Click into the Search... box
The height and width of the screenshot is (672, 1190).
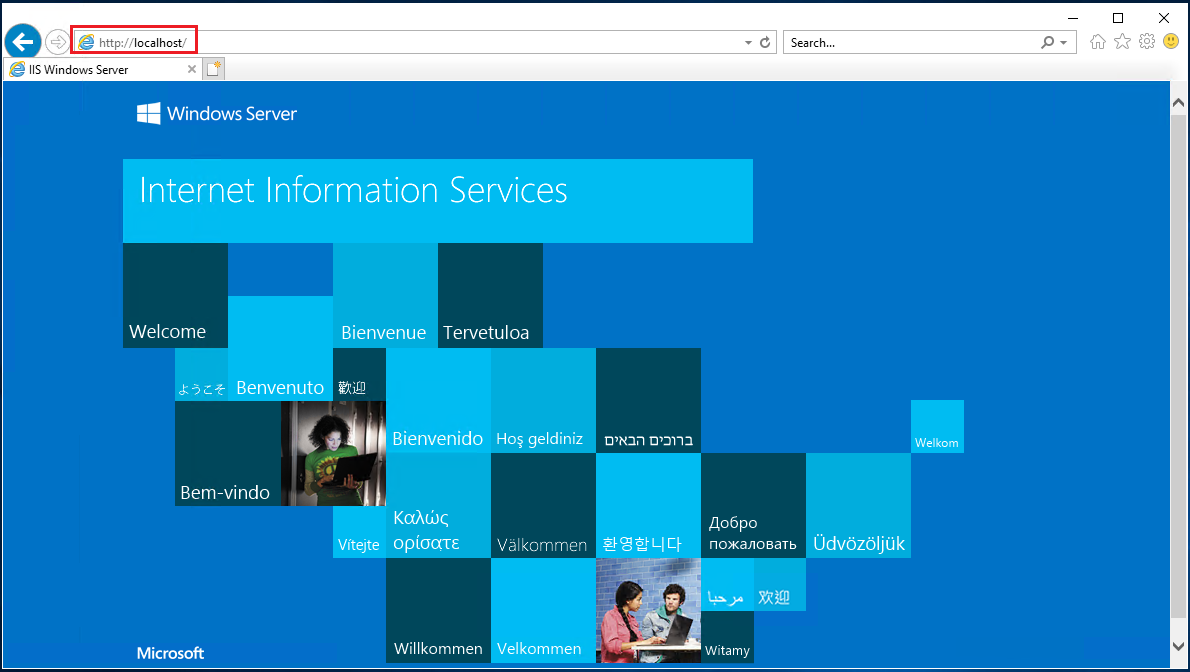(911, 43)
